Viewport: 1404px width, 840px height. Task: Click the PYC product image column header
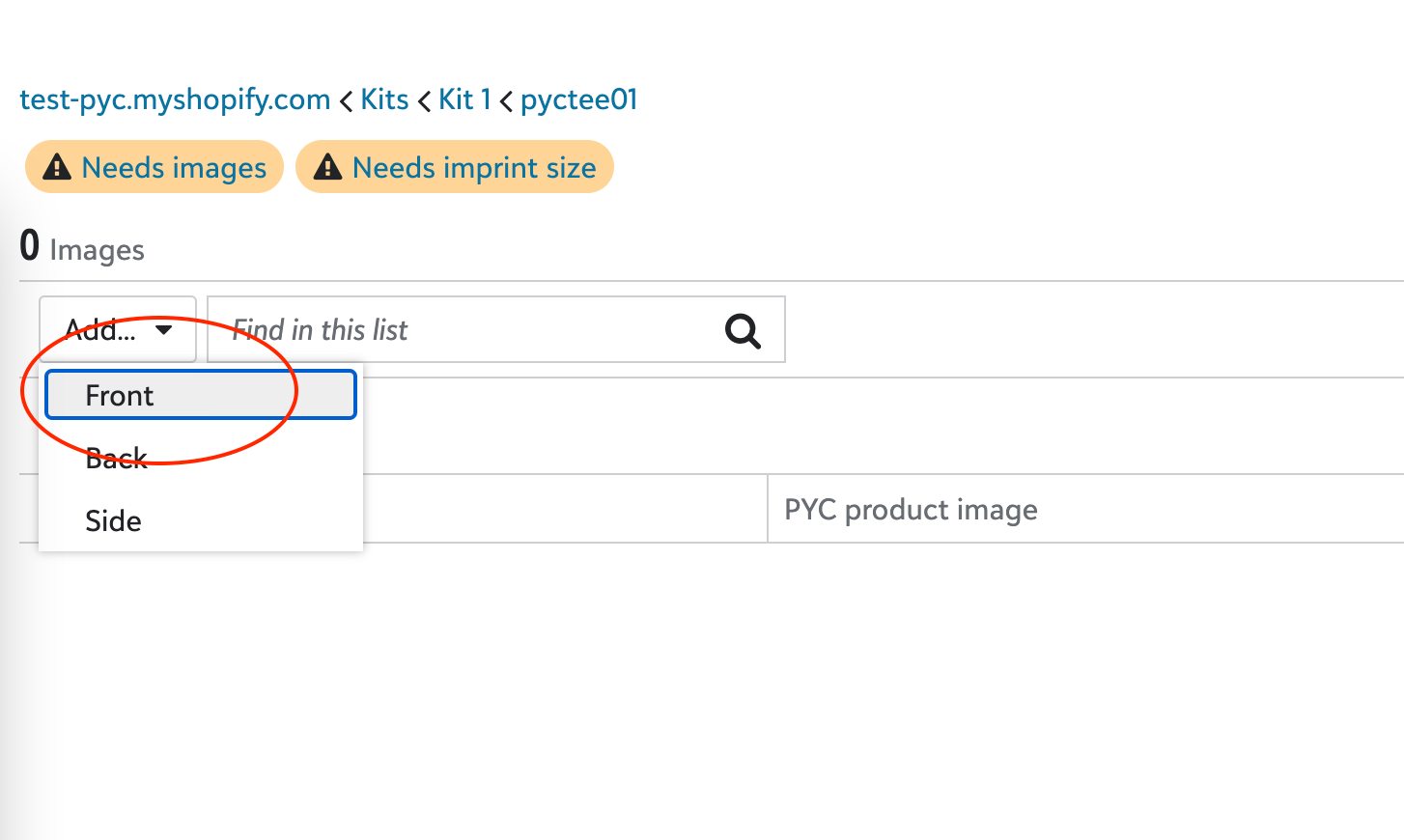pyautogui.click(x=911, y=509)
